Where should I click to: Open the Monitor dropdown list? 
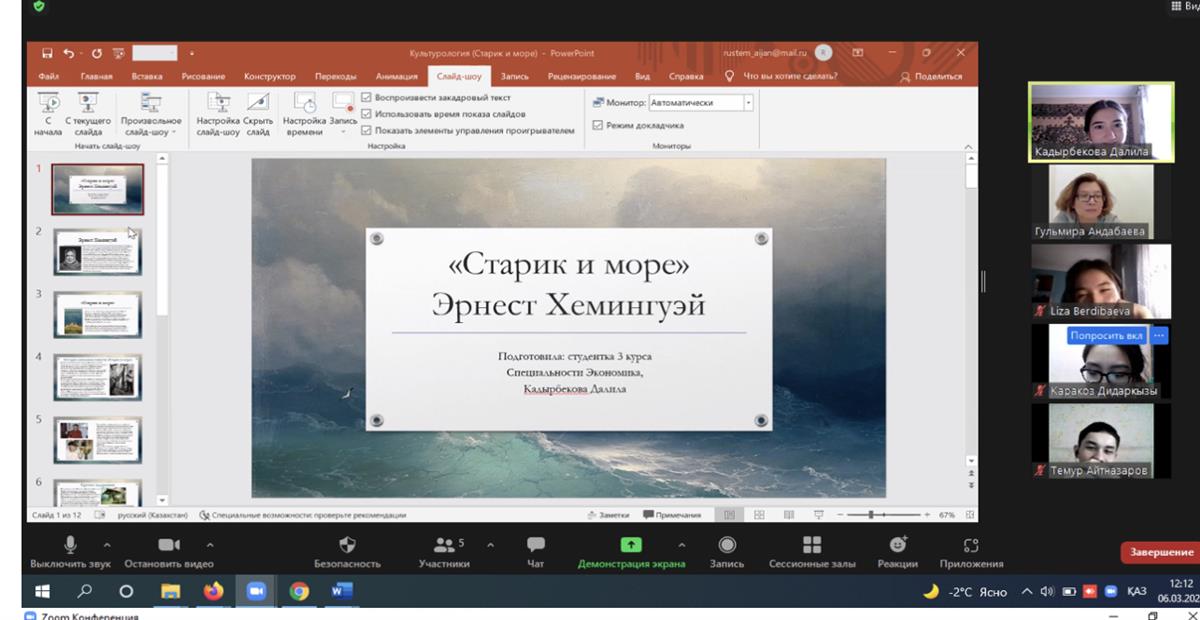(748, 103)
